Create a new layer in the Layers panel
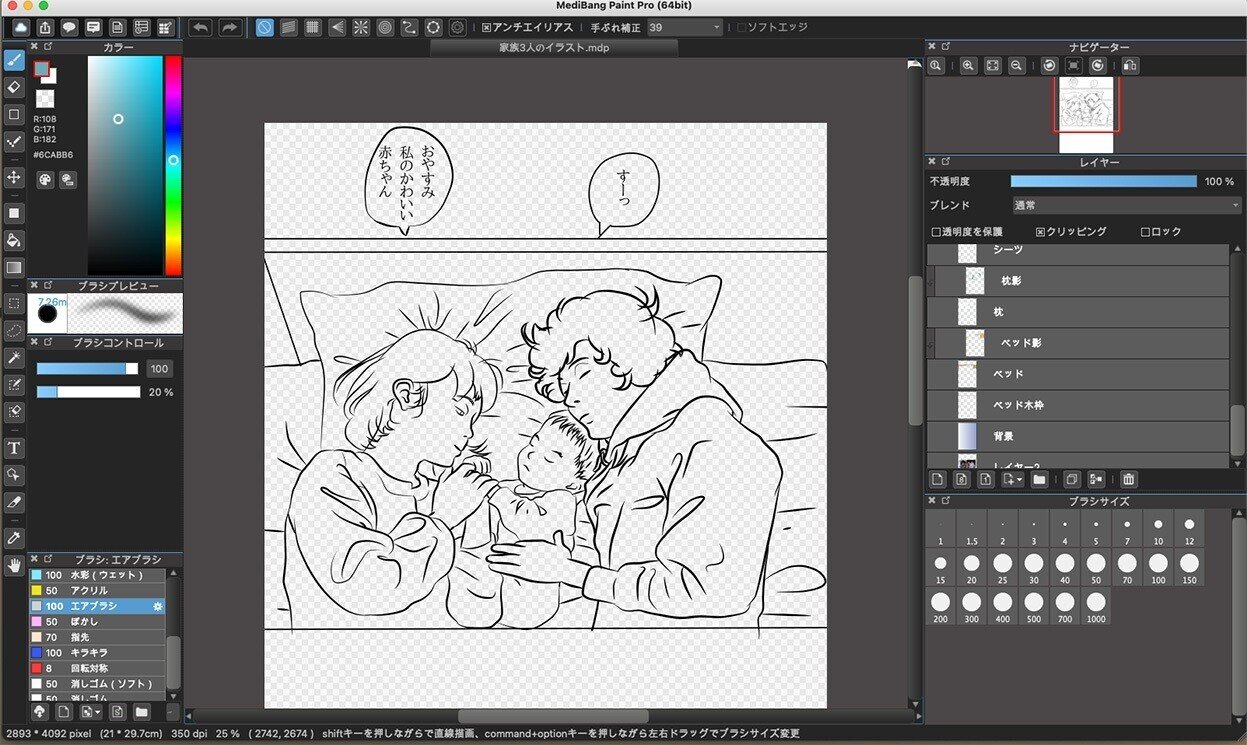This screenshot has height=745, width=1247. click(x=937, y=479)
